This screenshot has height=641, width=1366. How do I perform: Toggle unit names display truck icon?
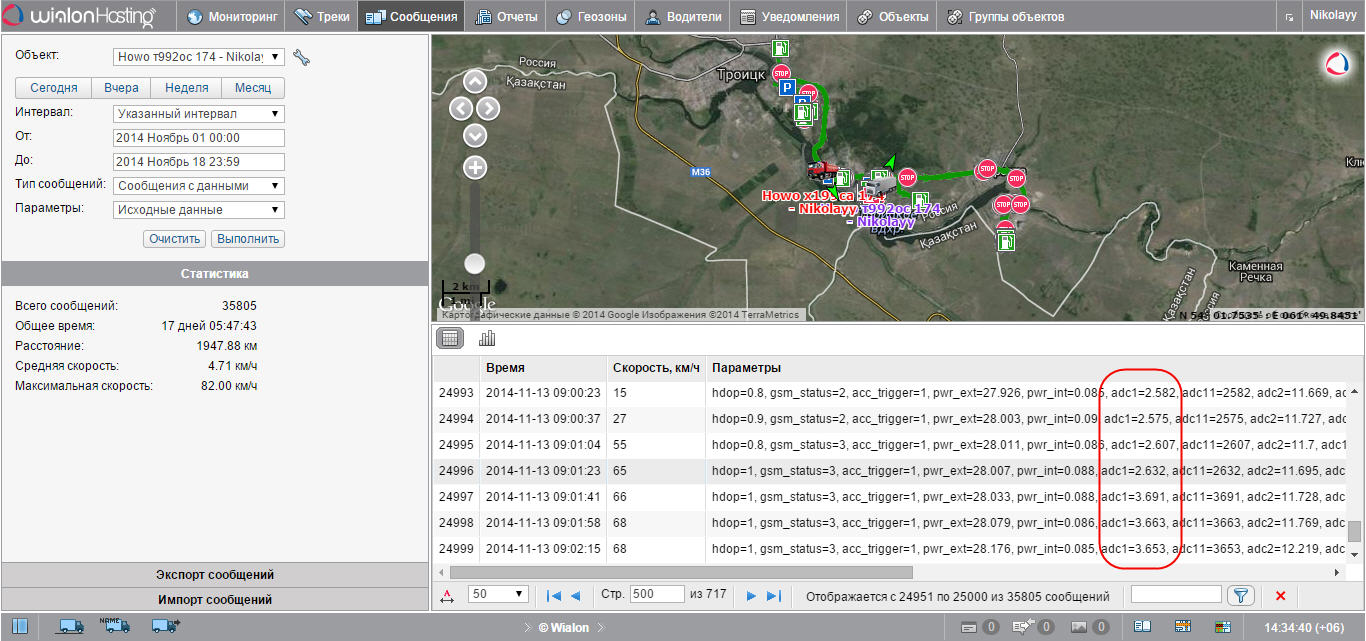tap(115, 626)
